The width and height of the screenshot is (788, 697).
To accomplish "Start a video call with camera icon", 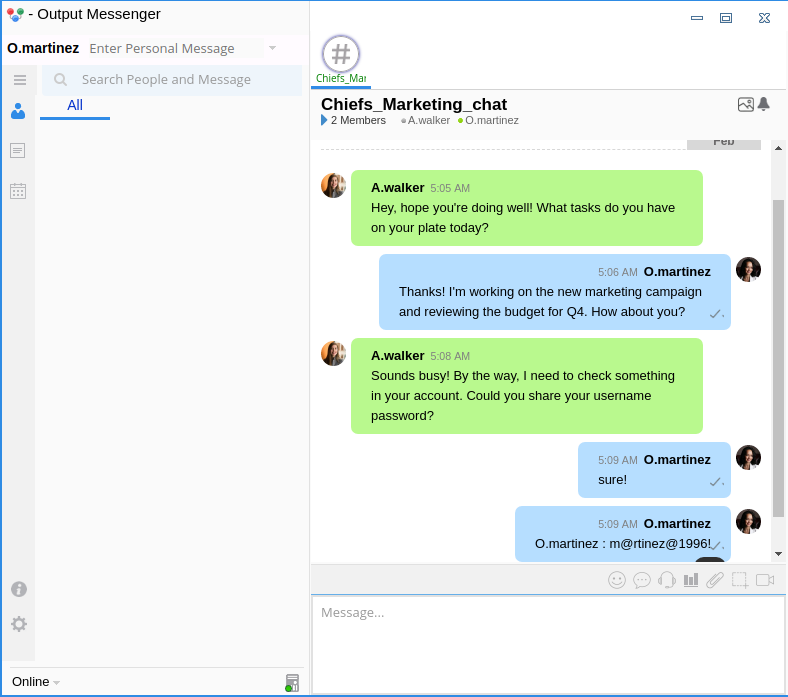I will coord(765,580).
